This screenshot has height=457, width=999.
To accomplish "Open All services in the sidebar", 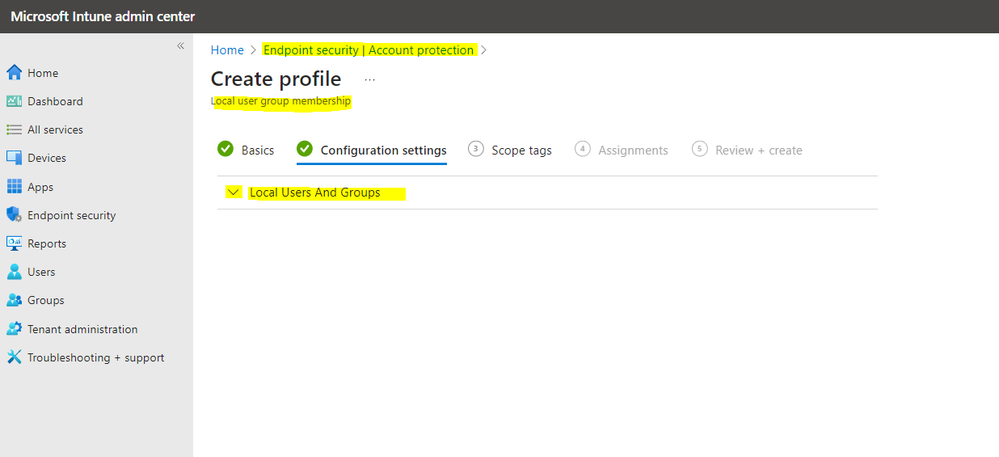I will (x=55, y=129).
